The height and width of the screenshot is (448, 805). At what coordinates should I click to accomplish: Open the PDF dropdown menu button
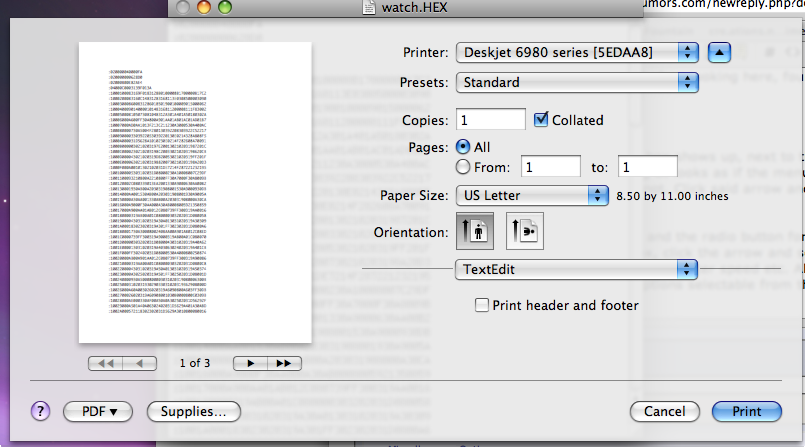coord(98,412)
